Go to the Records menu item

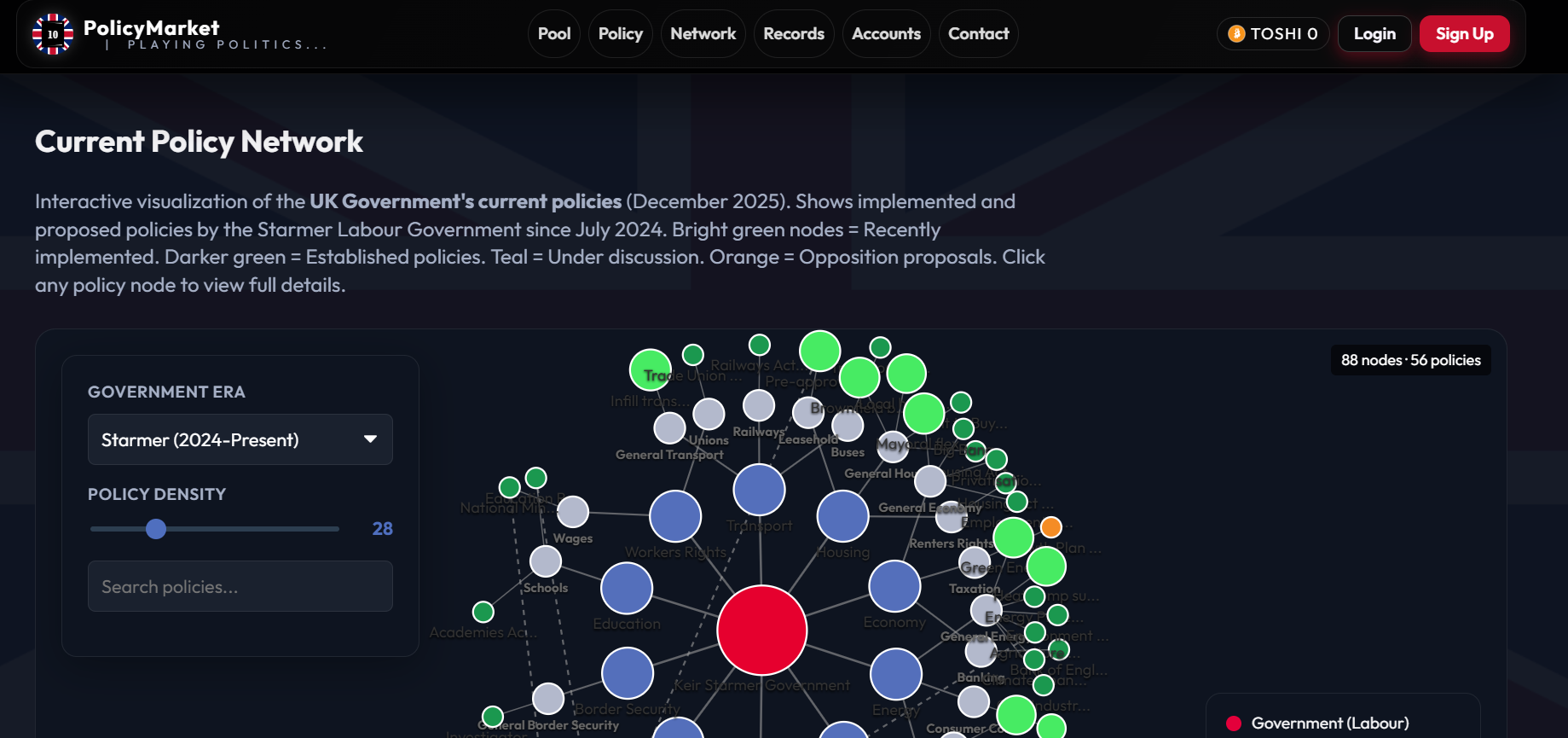(x=793, y=34)
